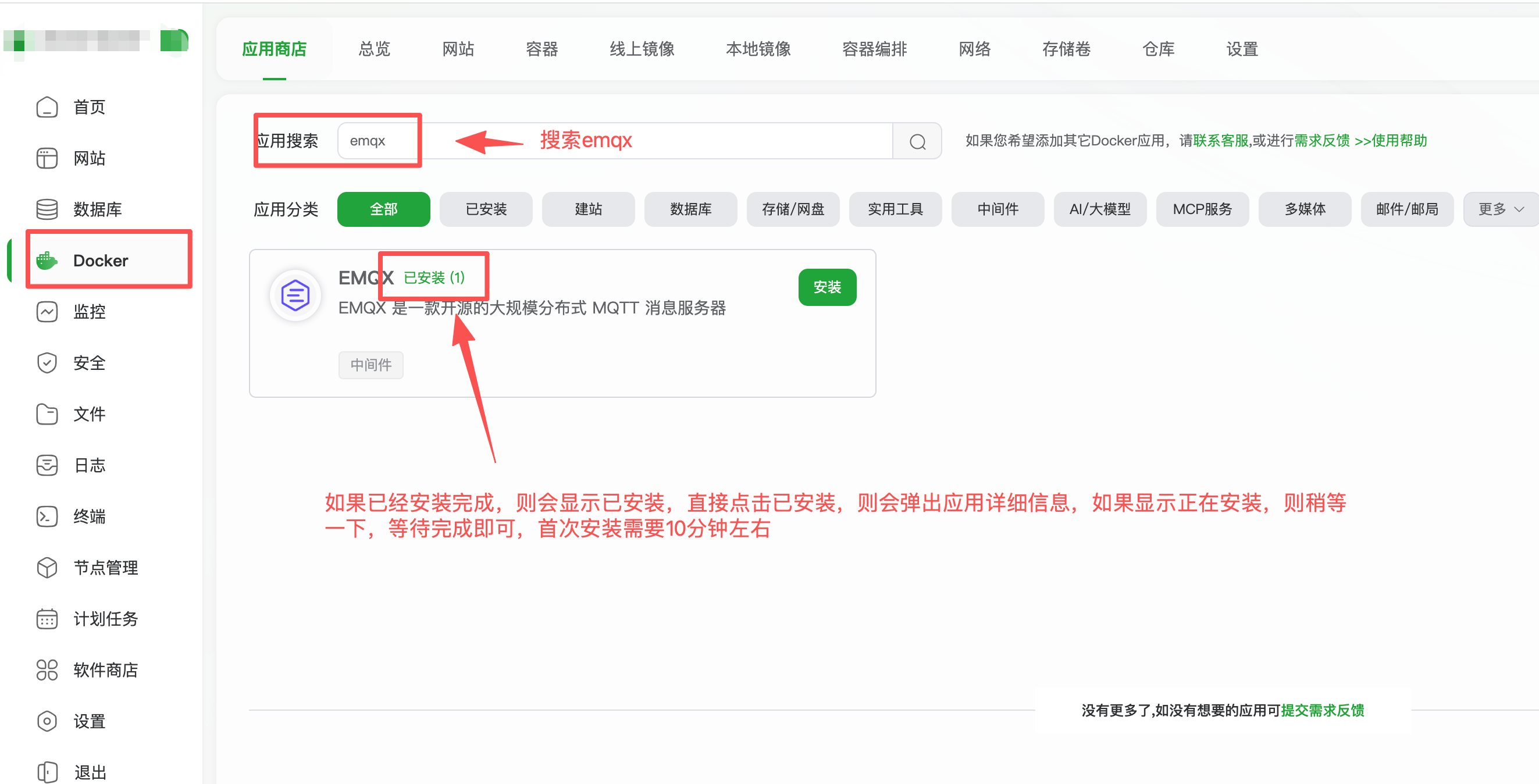Open 计划任务 scheduled tasks in sidebar
Image resolution: width=1539 pixels, height=784 pixels.
(x=105, y=618)
